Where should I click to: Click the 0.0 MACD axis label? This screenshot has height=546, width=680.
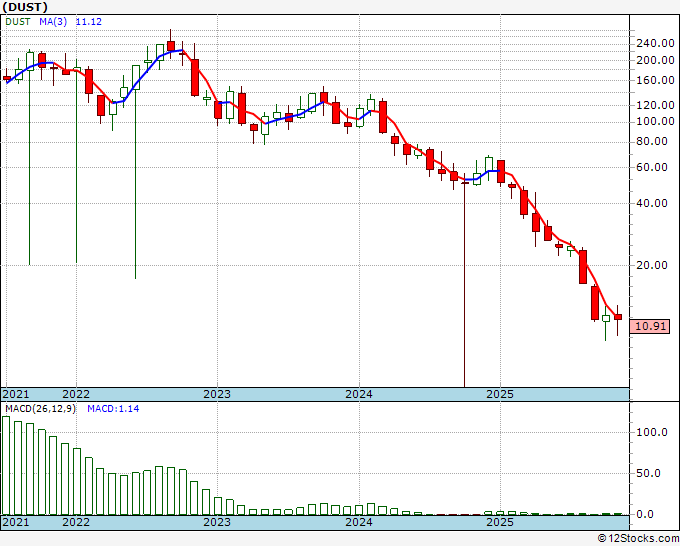pyautogui.click(x=645, y=514)
